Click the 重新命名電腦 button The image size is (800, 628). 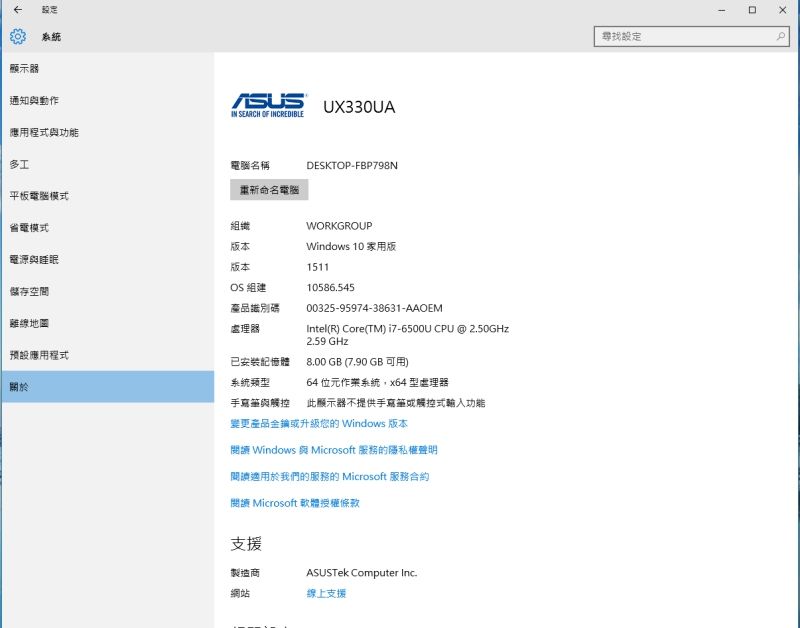[269, 190]
